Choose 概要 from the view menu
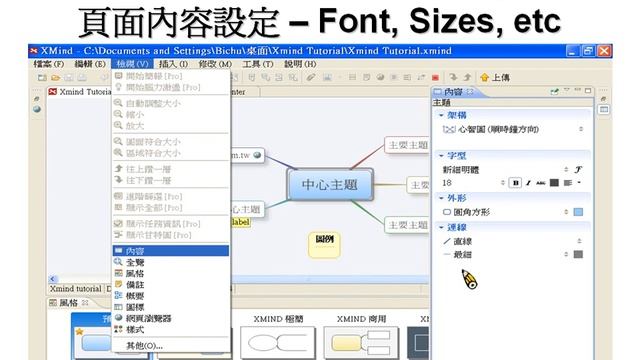 tap(171, 296)
